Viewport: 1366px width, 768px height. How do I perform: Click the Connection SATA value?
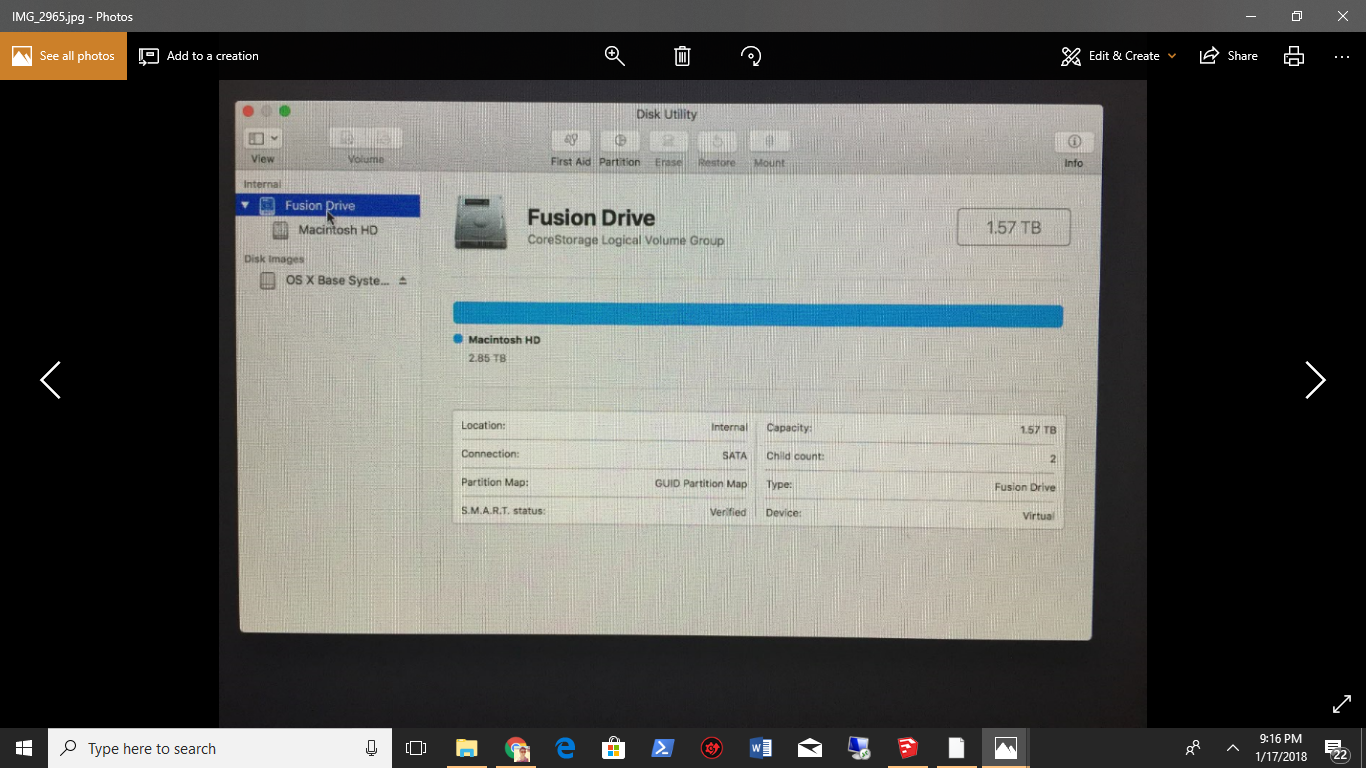735,455
